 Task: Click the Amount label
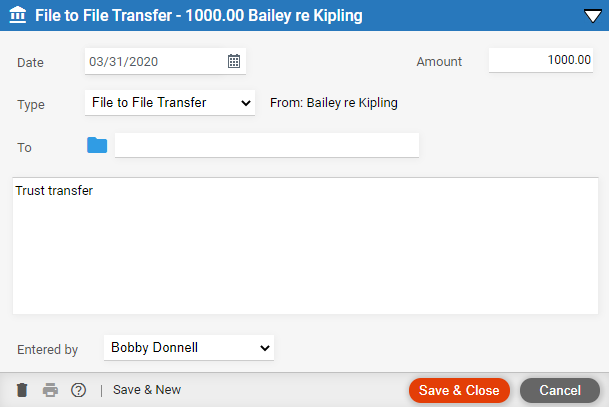[x=439, y=61]
